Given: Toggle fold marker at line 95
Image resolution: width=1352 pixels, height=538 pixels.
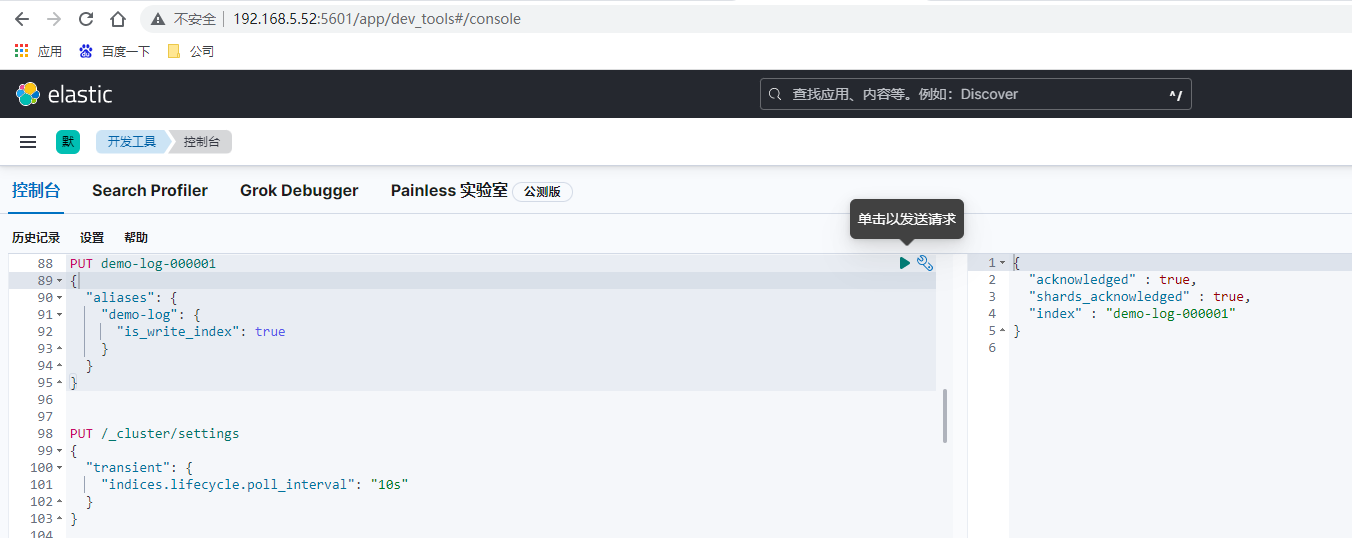Looking at the screenshot, I should point(59,383).
